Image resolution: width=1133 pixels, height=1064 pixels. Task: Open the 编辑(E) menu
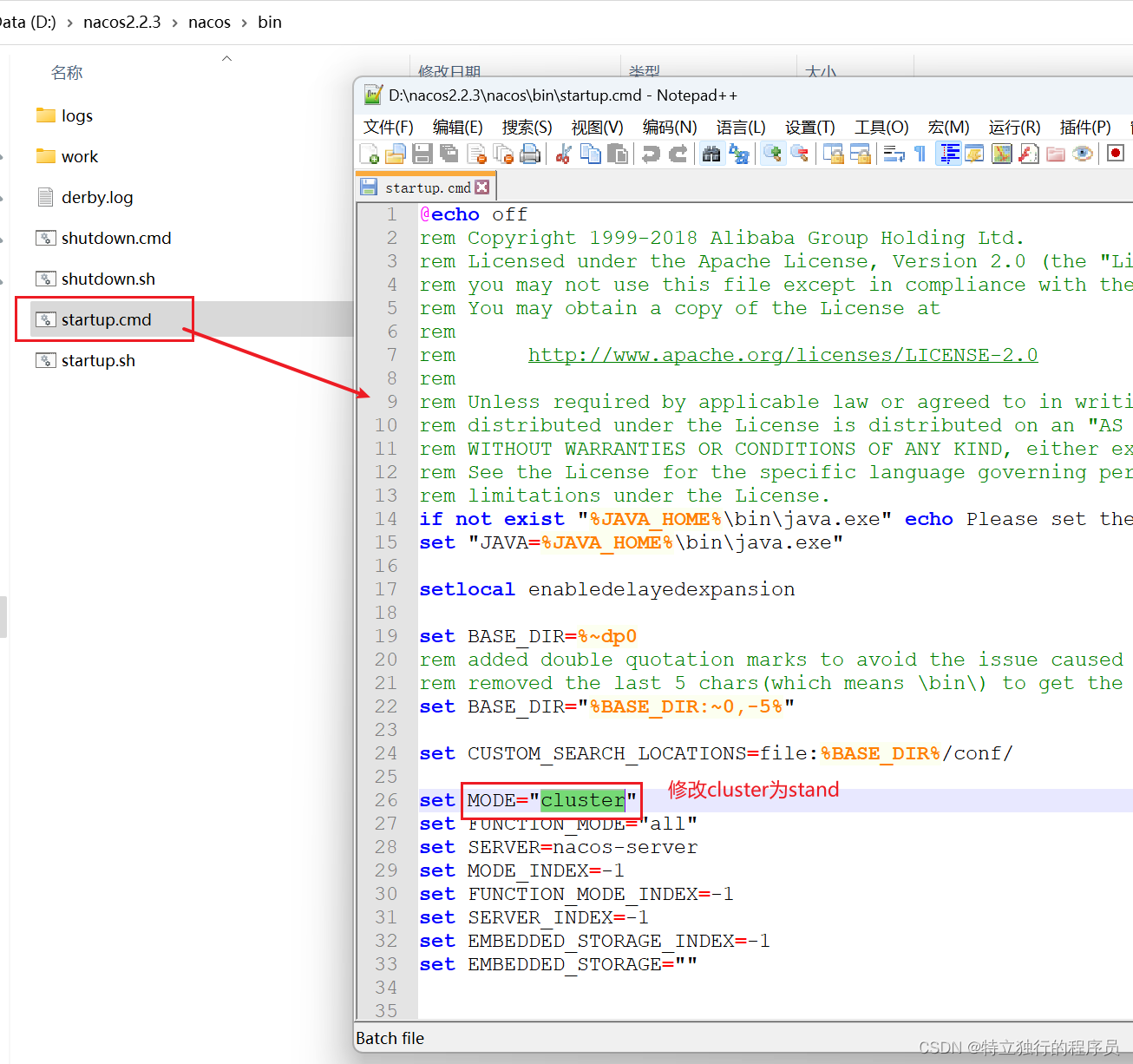458,128
